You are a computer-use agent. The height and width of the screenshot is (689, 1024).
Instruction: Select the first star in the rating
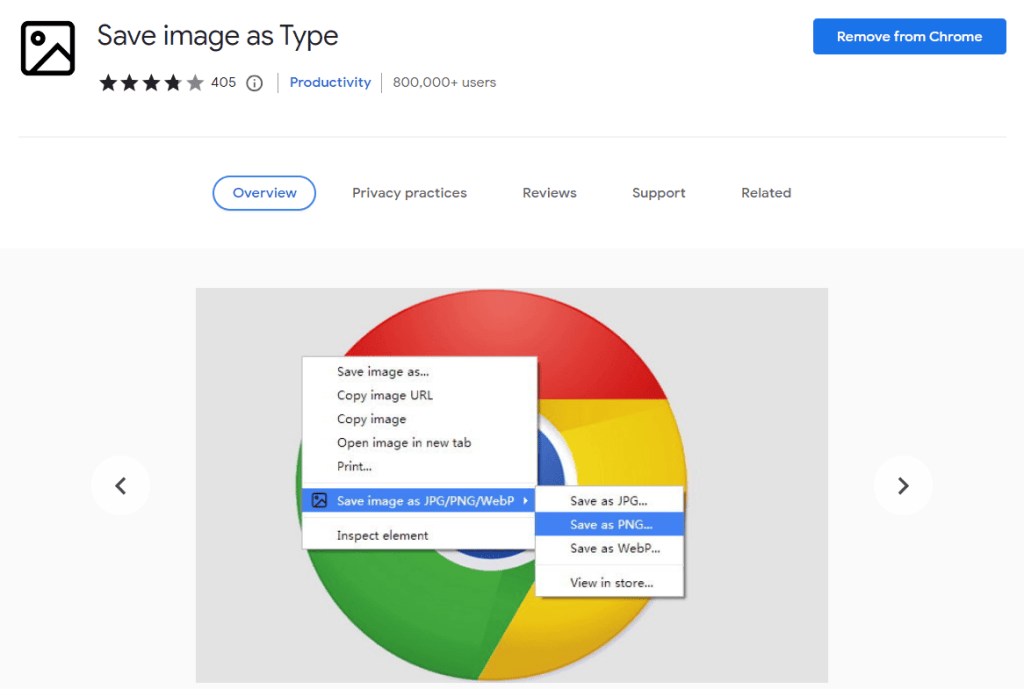click(109, 83)
